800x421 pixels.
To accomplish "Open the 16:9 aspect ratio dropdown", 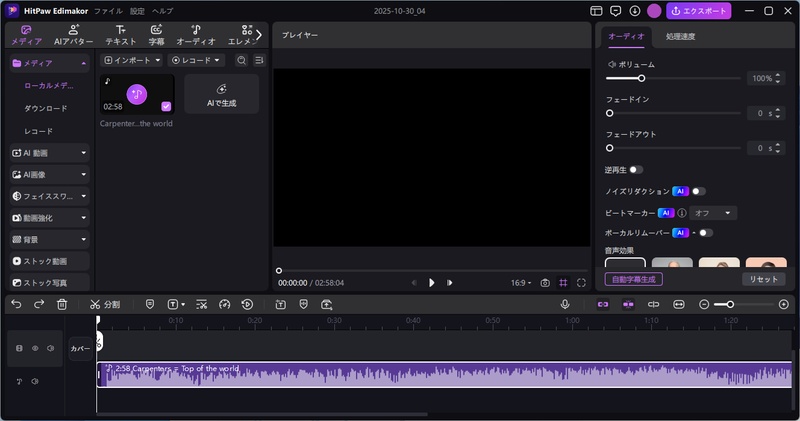I will tap(521, 283).
